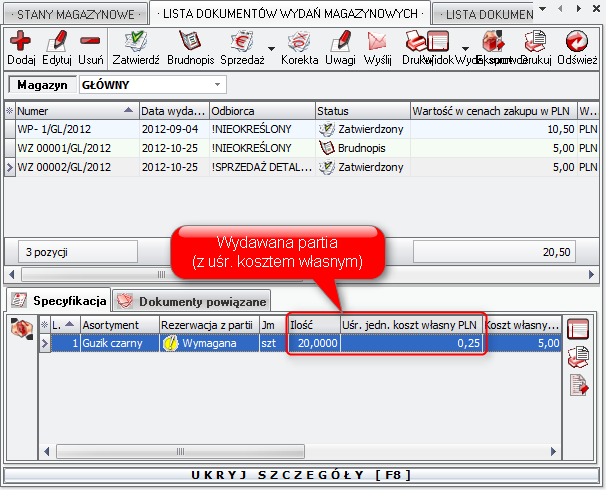606x490 pixels.
Task: Click the Wyślij (send) envelope icon
Action: (378, 46)
